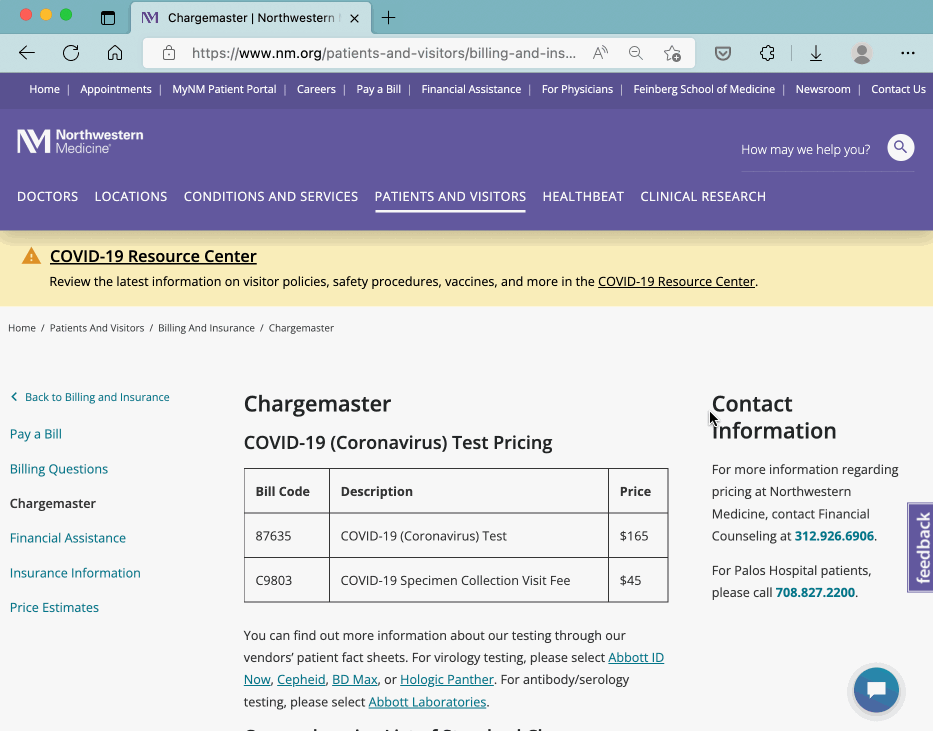This screenshot has height=731, width=933.
Task: Open the browser Settings and more menu
Action: point(907,53)
